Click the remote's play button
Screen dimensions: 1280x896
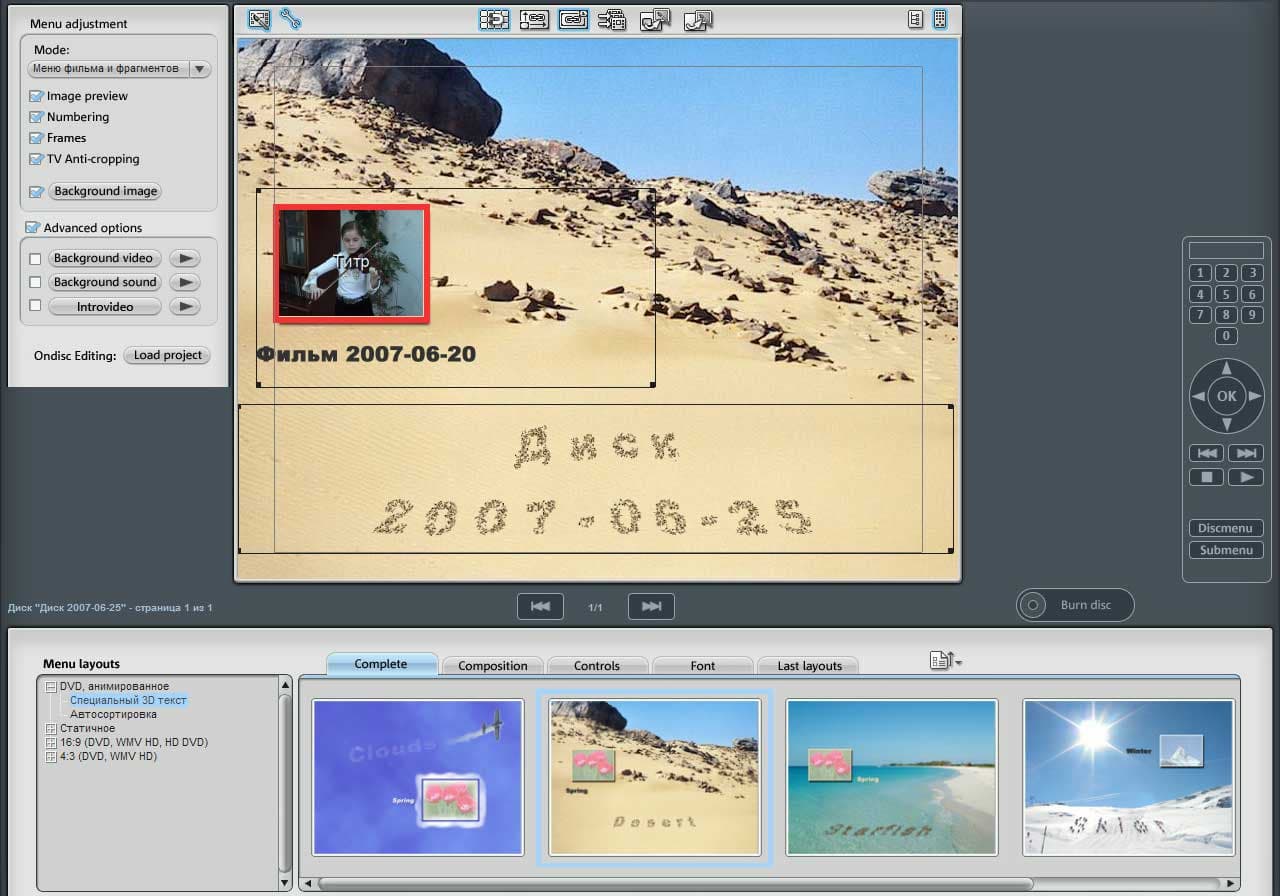click(1246, 477)
